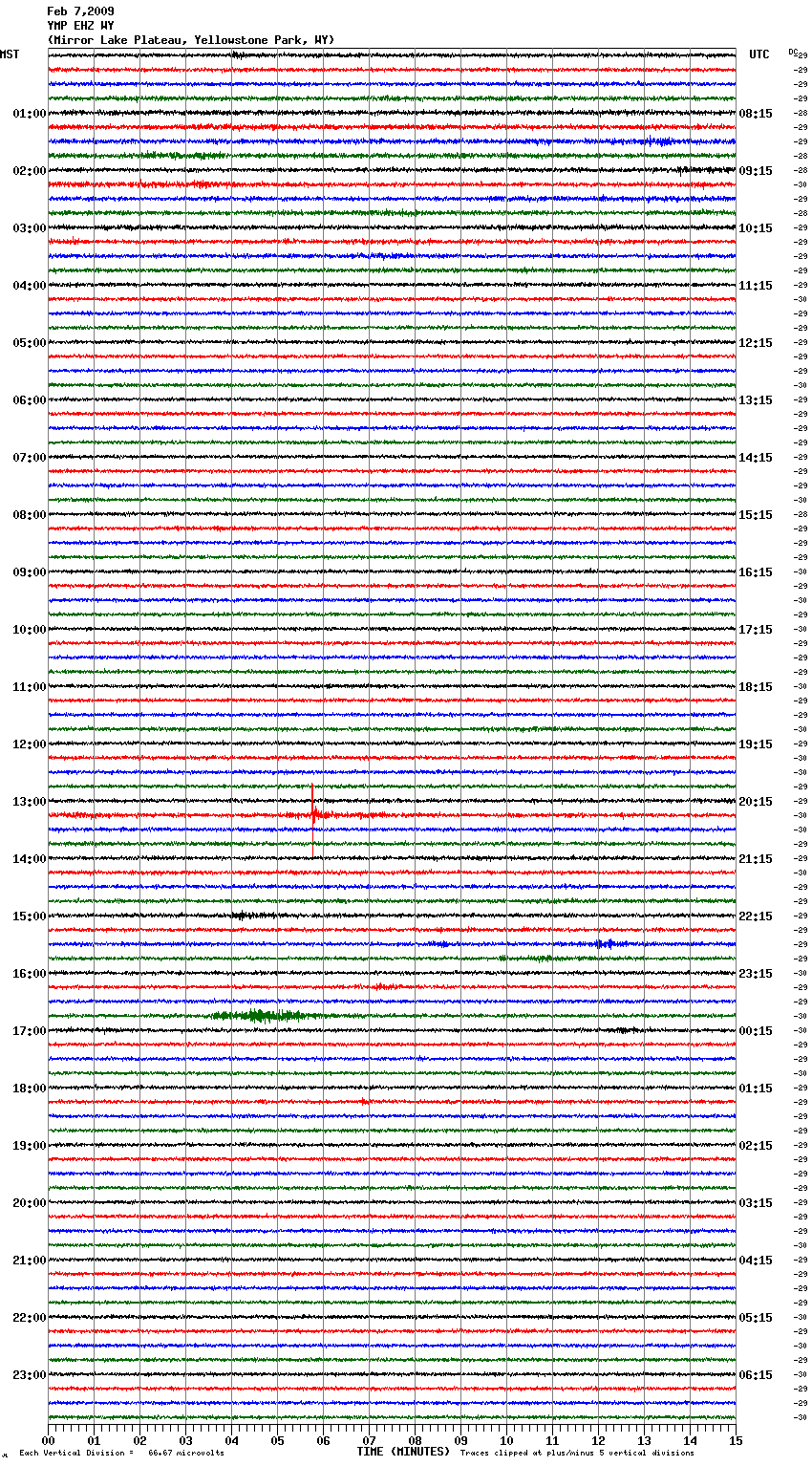Click the 19:00 MST row label
The width and height of the screenshot is (812, 1466).
pyautogui.click(x=30, y=1146)
